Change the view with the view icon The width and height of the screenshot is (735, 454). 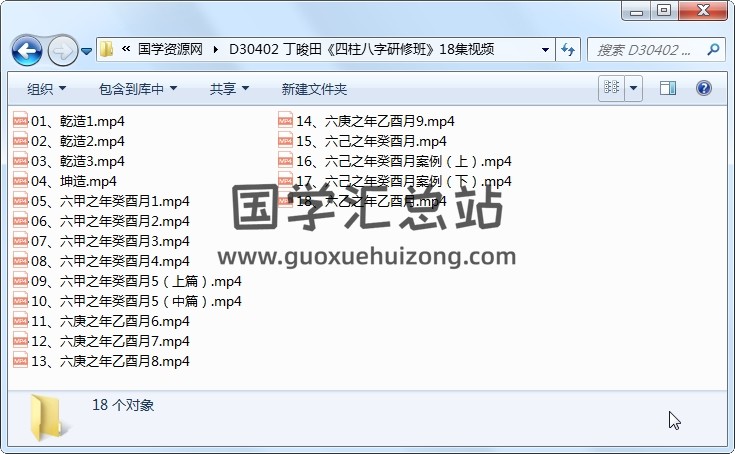click(611, 88)
